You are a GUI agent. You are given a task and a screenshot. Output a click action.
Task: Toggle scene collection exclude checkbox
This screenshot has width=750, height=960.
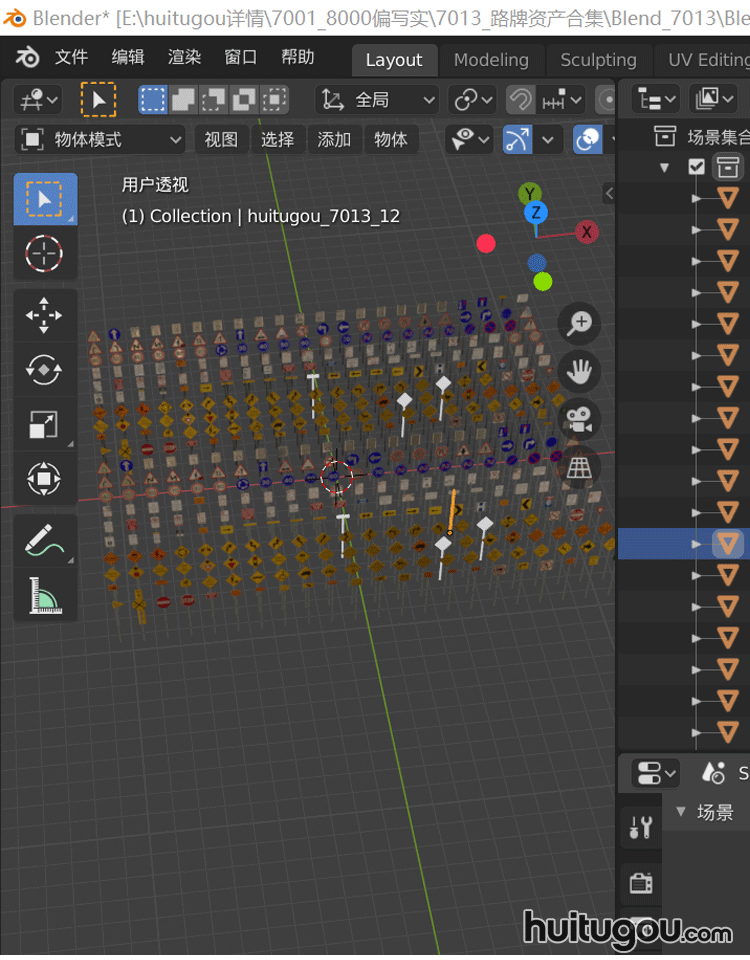click(697, 167)
